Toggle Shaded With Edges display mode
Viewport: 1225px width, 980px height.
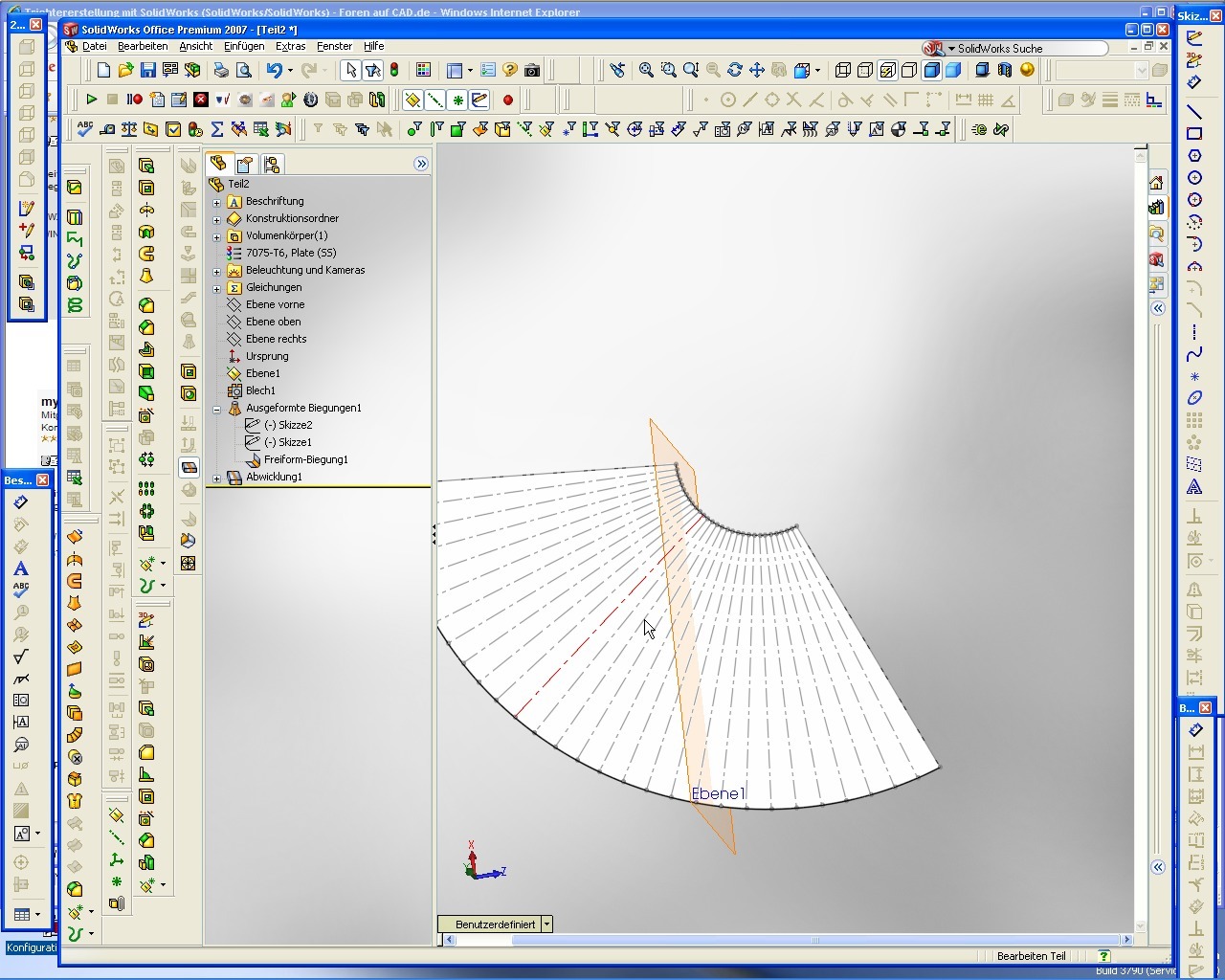[931, 70]
